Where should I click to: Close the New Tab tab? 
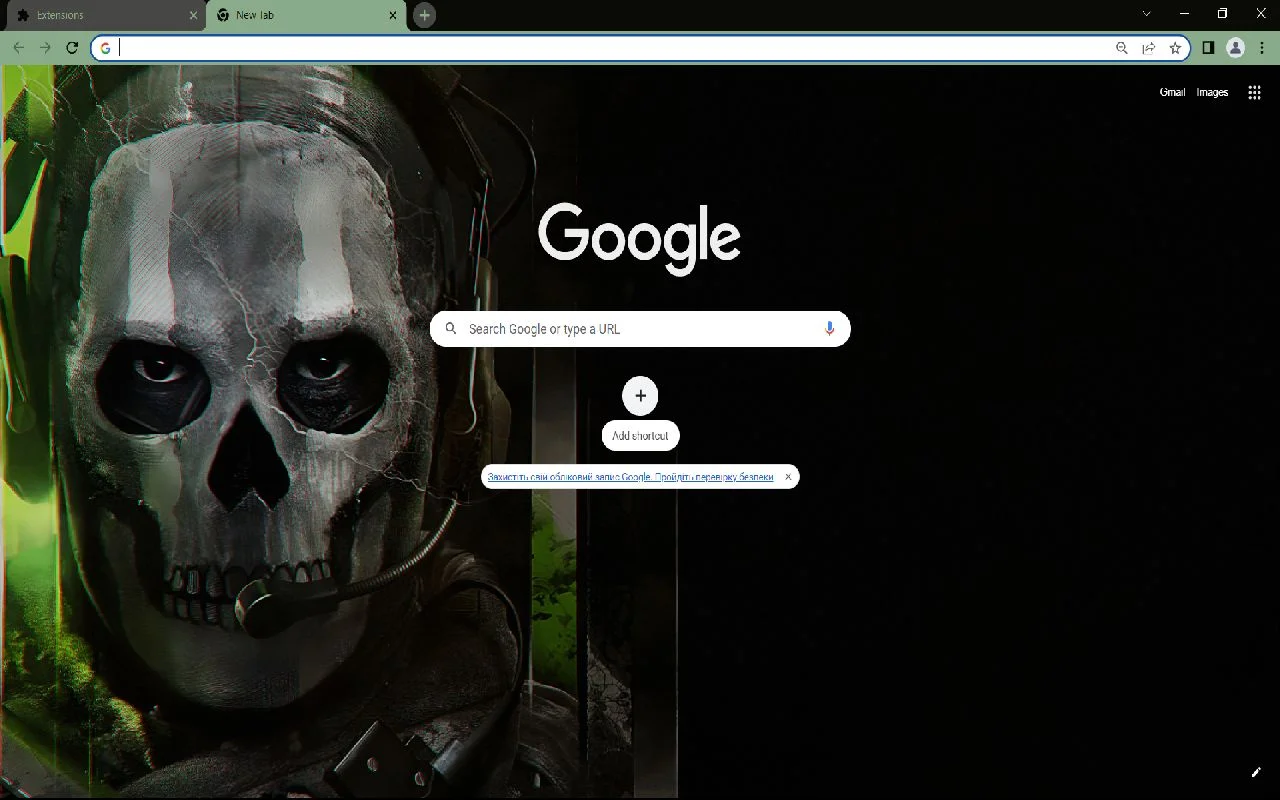click(393, 15)
